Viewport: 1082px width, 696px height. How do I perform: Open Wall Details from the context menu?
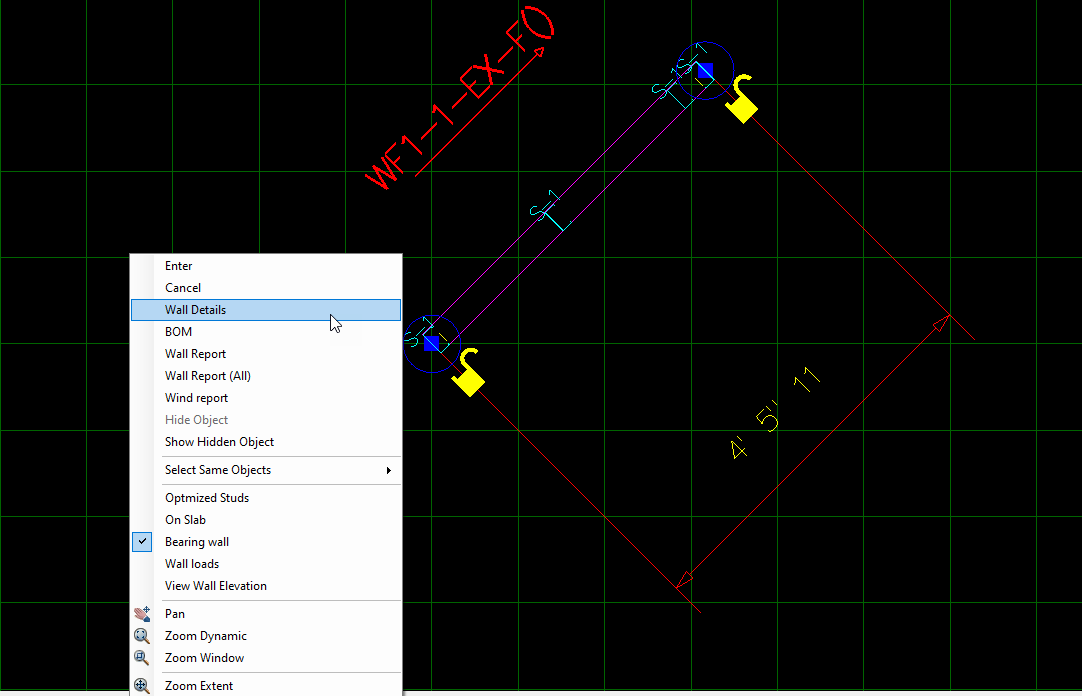point(195,310)
